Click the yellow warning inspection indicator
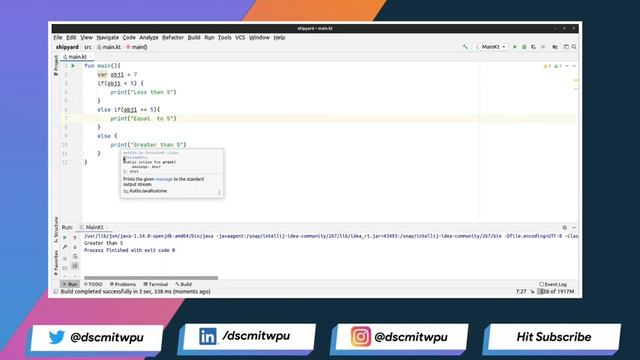This screenshot has height=360, width=640. tap(547, 66)
